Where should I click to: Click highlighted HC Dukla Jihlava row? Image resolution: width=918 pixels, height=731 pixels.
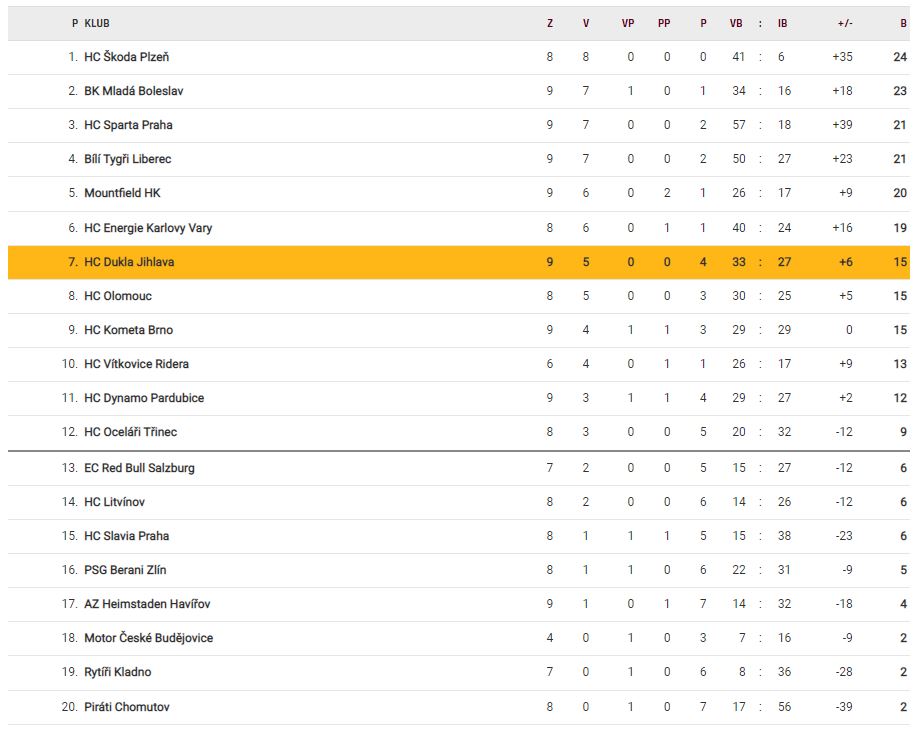pyautogui.click(x=459, y=262)
